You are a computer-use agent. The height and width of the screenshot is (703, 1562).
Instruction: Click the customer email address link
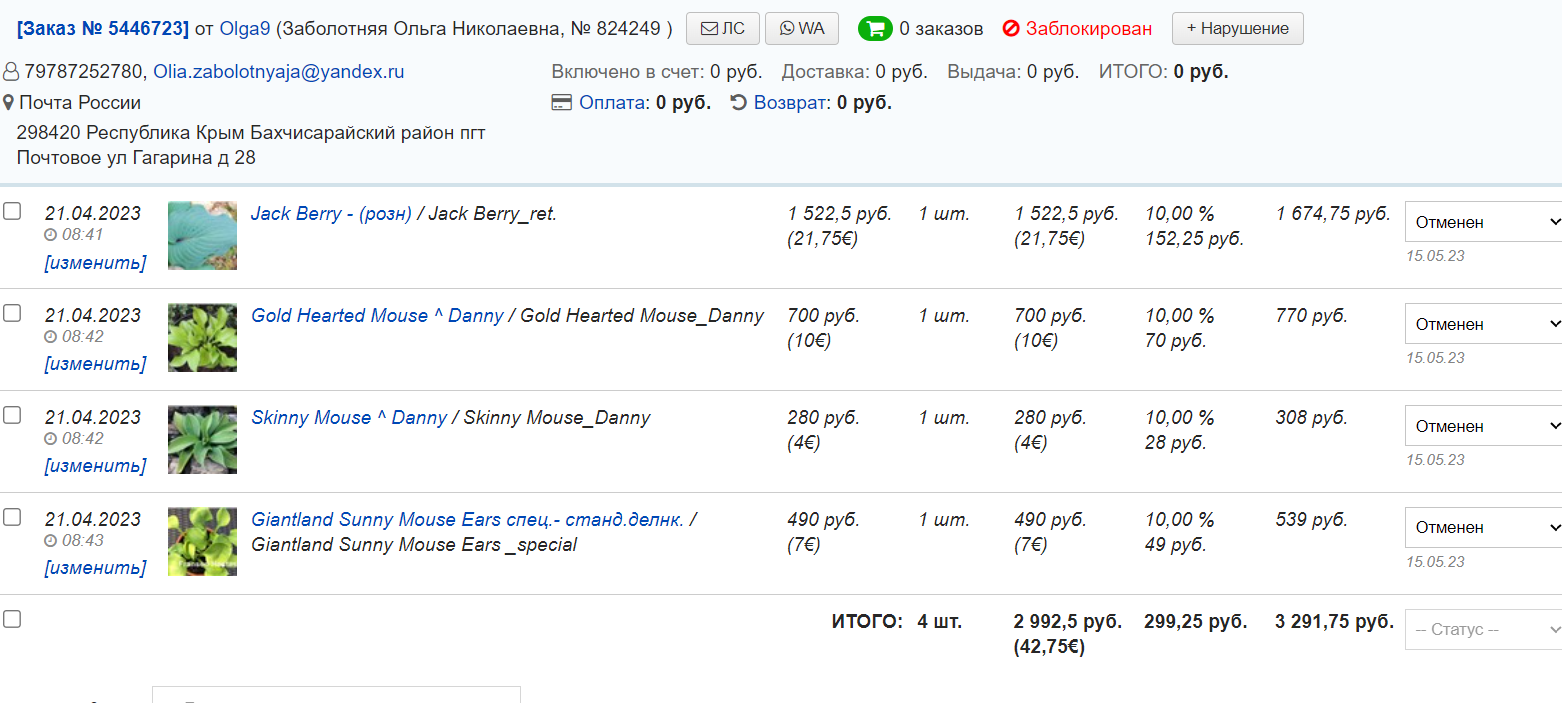coord(278,72)
